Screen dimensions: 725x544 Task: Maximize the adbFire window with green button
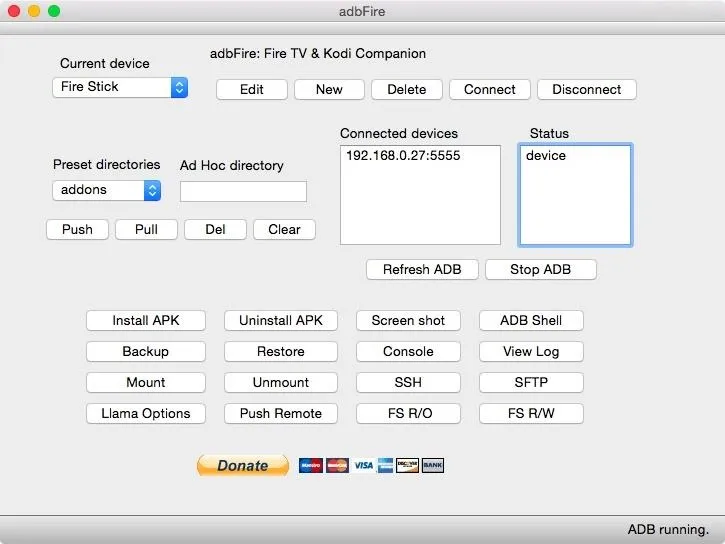(54, 11)
